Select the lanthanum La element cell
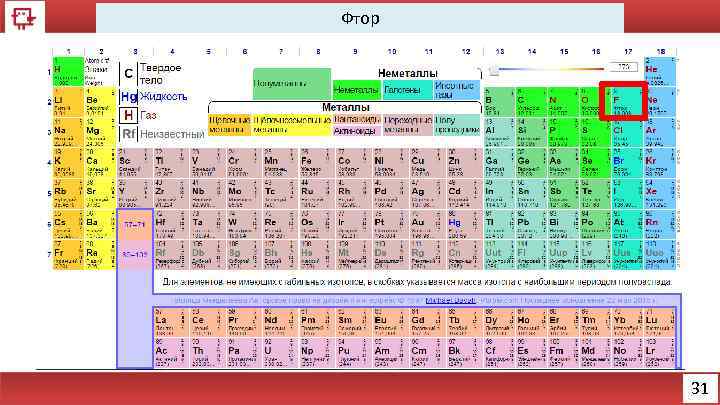This screenshot has width=720, height=405. click(x=170, y=322)
